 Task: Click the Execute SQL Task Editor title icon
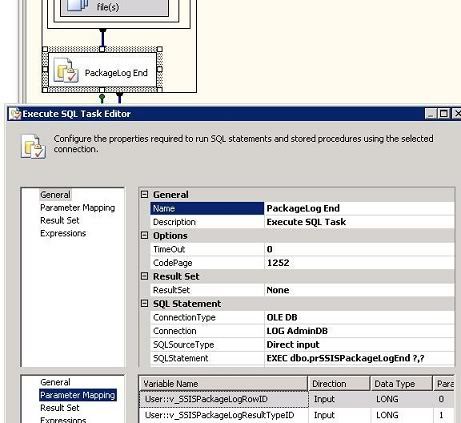[x=15, y=114]
